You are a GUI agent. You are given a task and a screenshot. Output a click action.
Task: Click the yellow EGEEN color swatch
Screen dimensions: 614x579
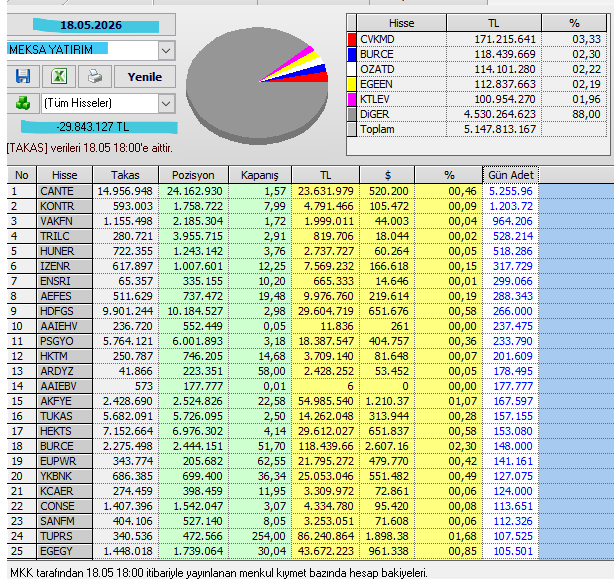point(352,84)
